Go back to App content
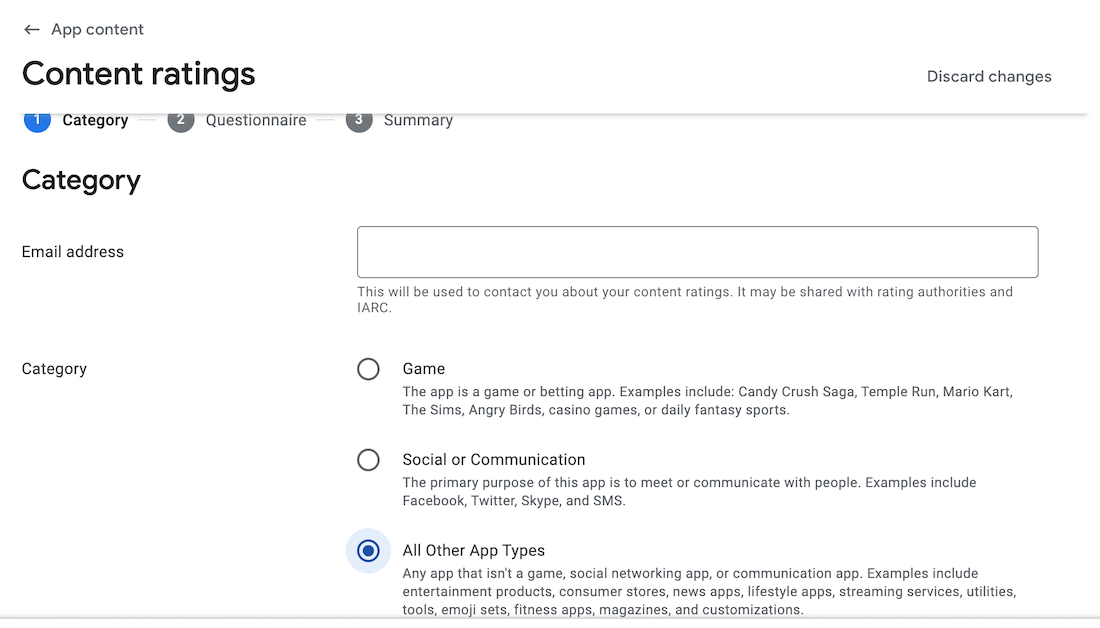1100x628 pixels. click(x=97, y=30)
